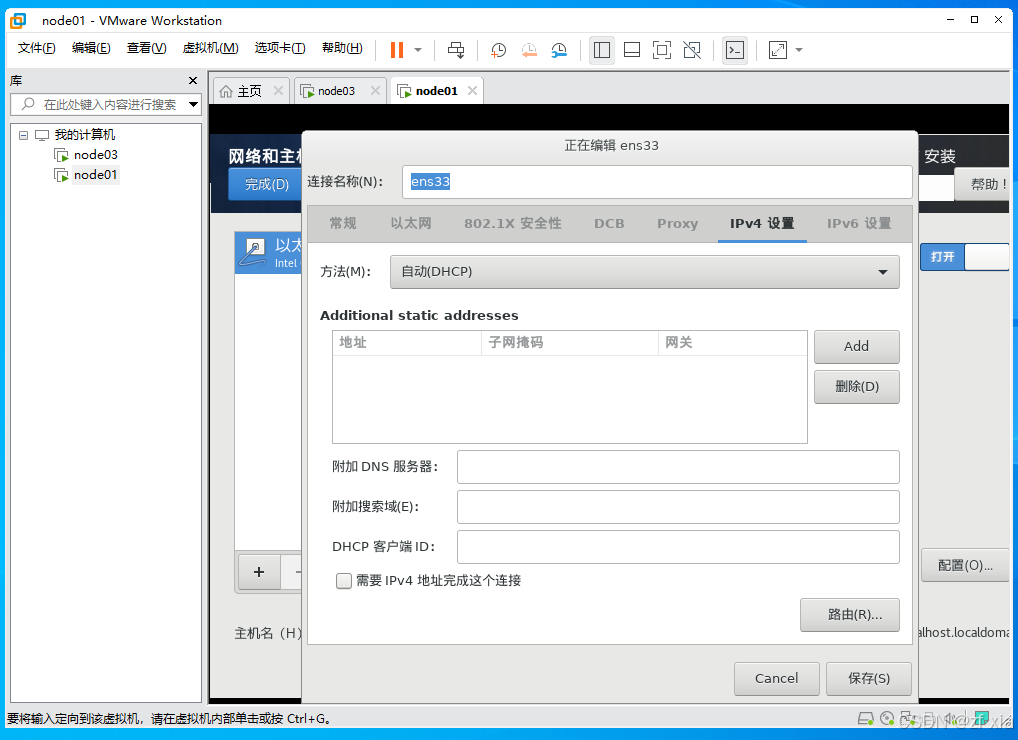The width and height of the screenshot is (1018, 740).
Task: Toggle the network 打开 switch
Action: coord(965,257)
